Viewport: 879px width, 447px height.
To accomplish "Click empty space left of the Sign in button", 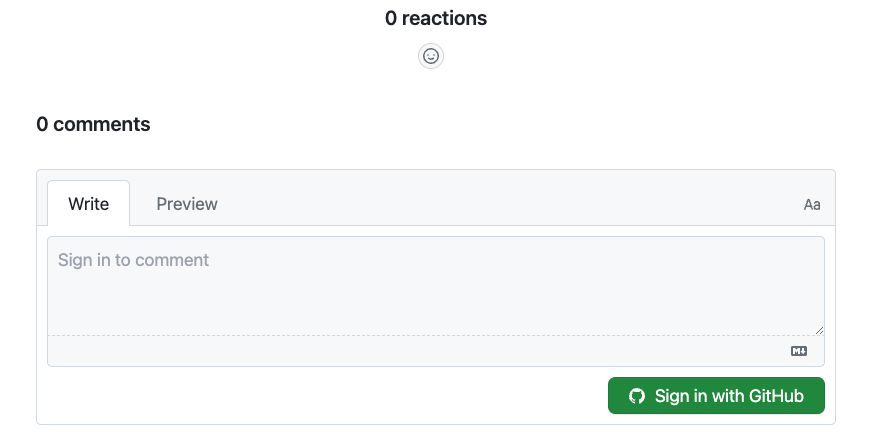I will tap(320, 396).
